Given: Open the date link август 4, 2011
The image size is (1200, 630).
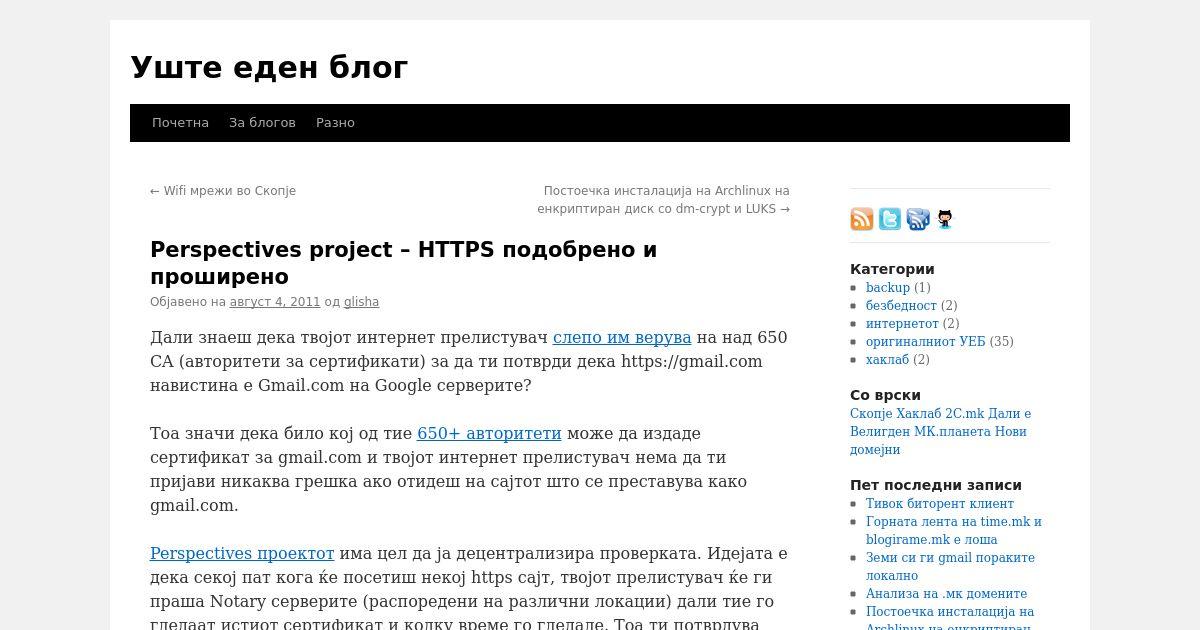Looking at the screenshot, I should tap(275, 302).
